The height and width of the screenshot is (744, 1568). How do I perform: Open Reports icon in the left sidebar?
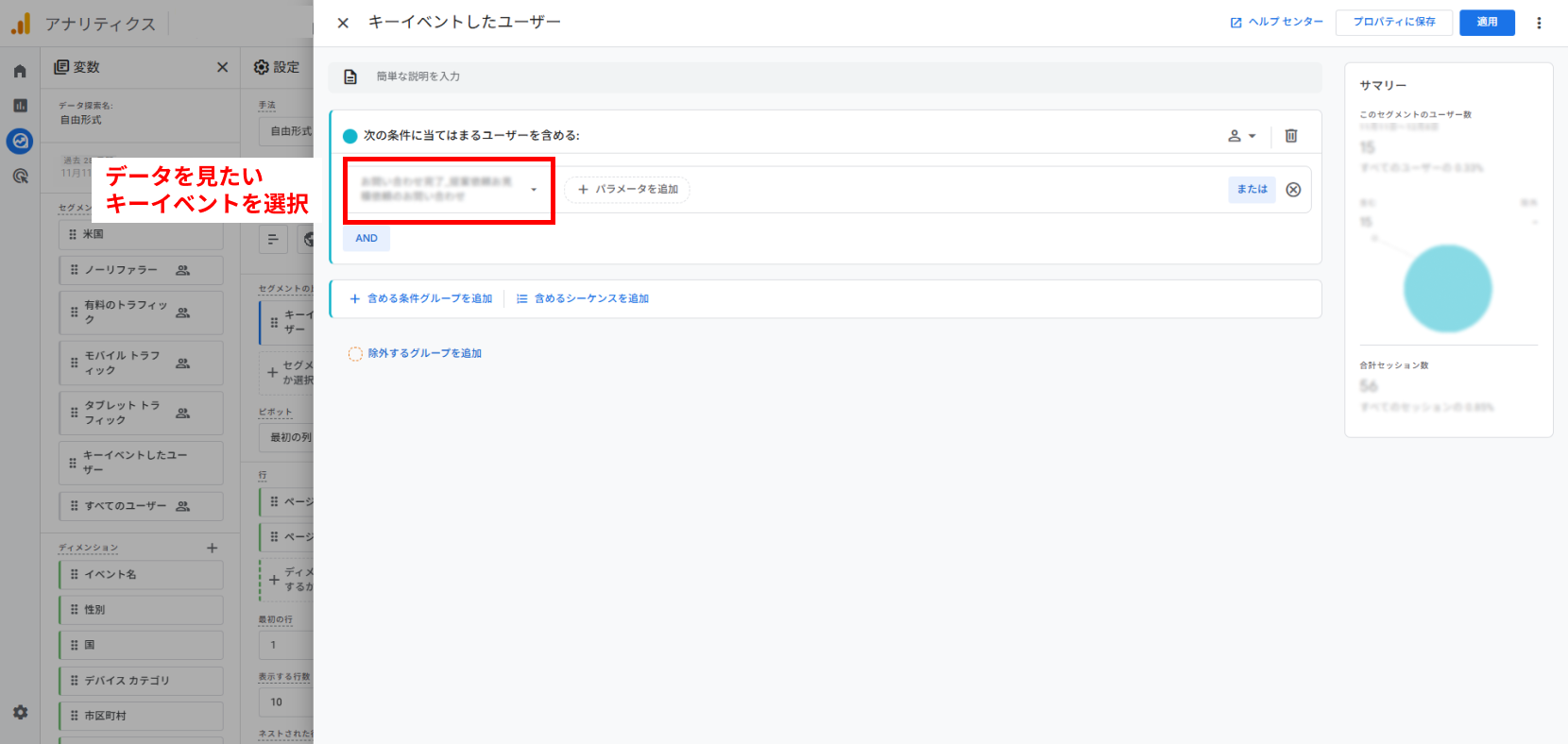[x=20, y=106]
